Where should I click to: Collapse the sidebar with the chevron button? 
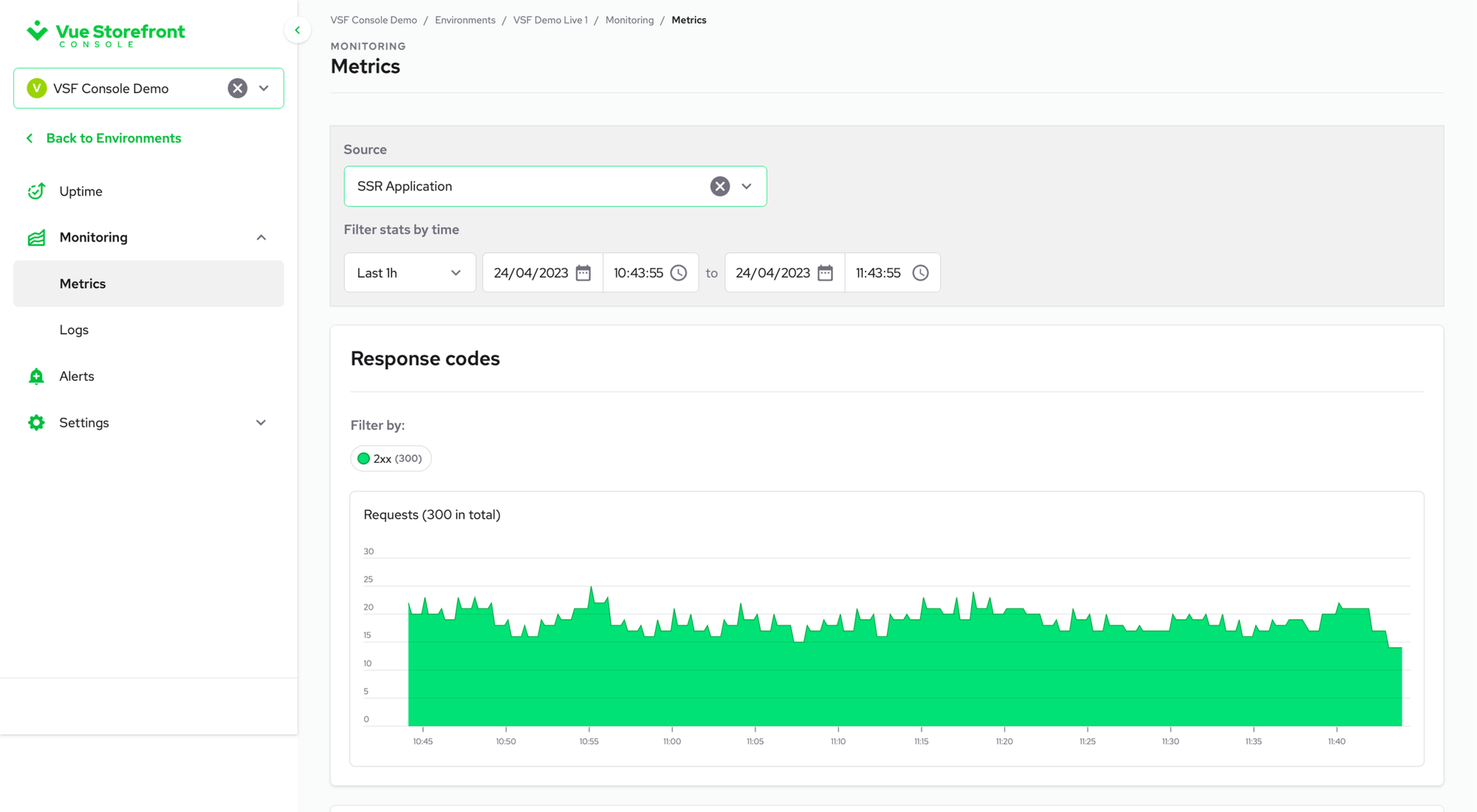point(297,30)
